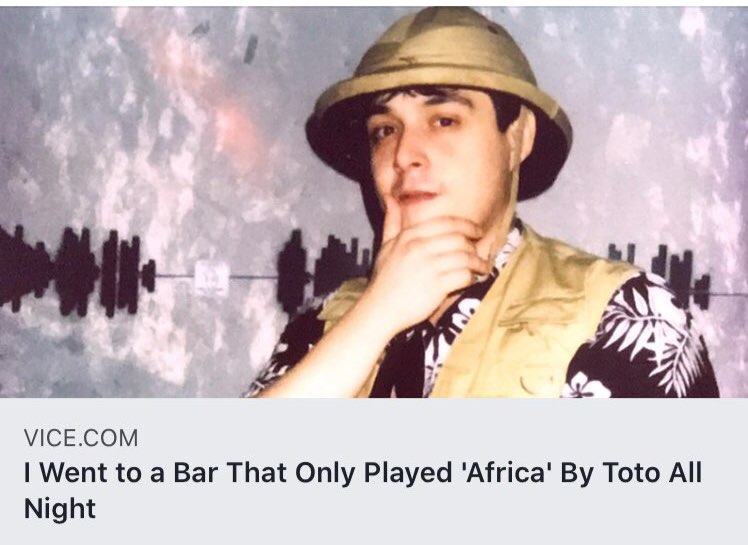Click the word 'Night' in the headline
The width and height of the screenshot is (748, 545).
[x=60, y=508]
